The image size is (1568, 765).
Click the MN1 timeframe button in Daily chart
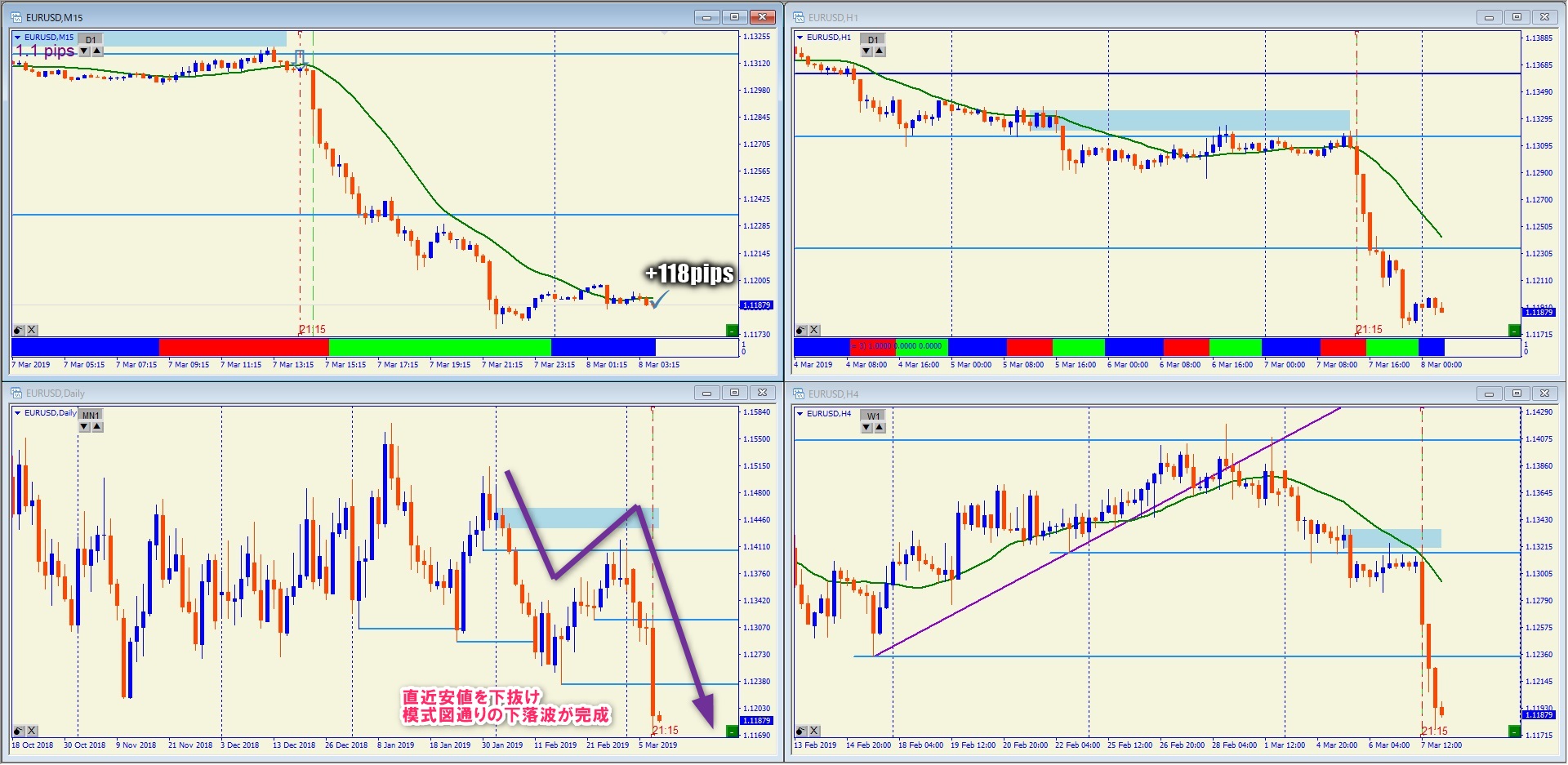pos(91,415)
